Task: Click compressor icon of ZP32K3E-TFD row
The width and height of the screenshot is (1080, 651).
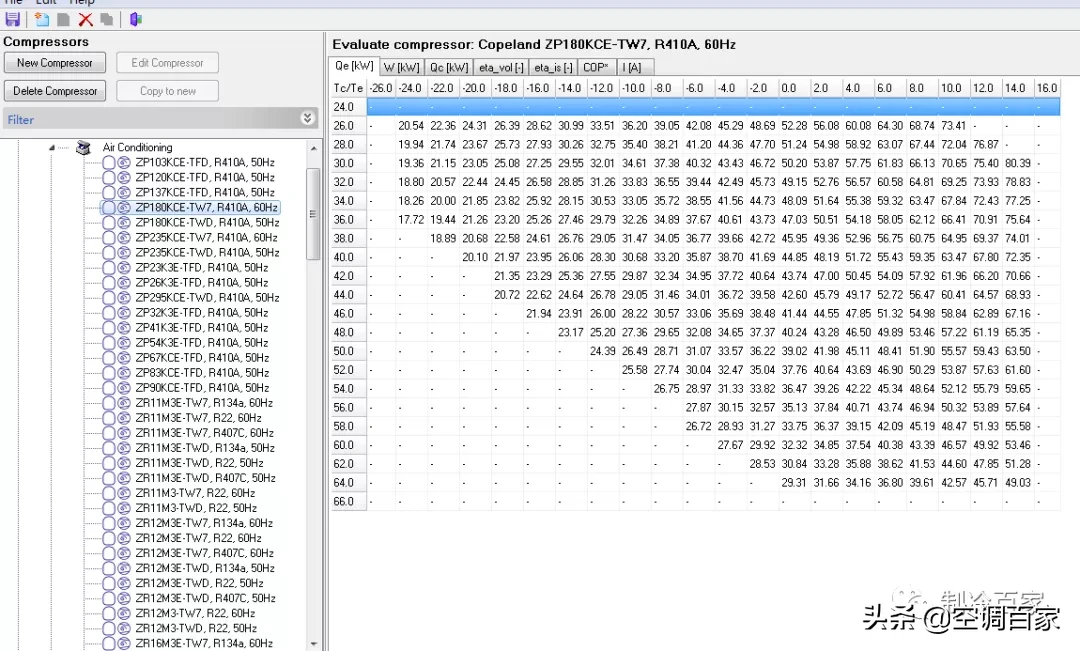Action: (x=124, y=313)
